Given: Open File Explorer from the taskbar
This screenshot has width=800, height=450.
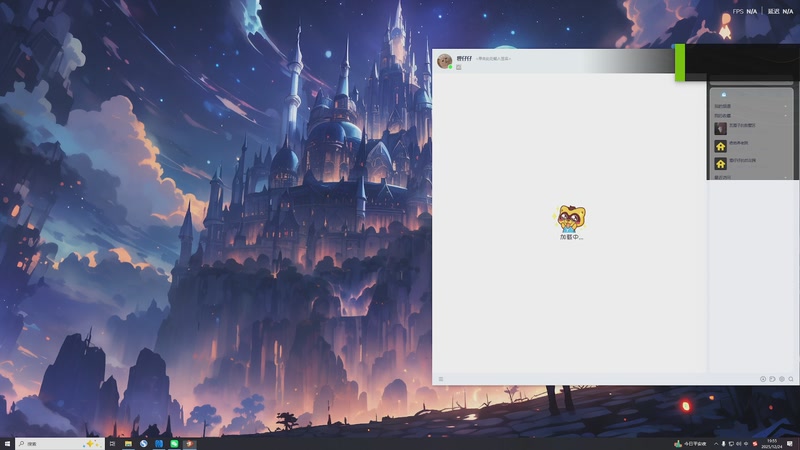Looking at the screenshot, I should tap(128, 444).
